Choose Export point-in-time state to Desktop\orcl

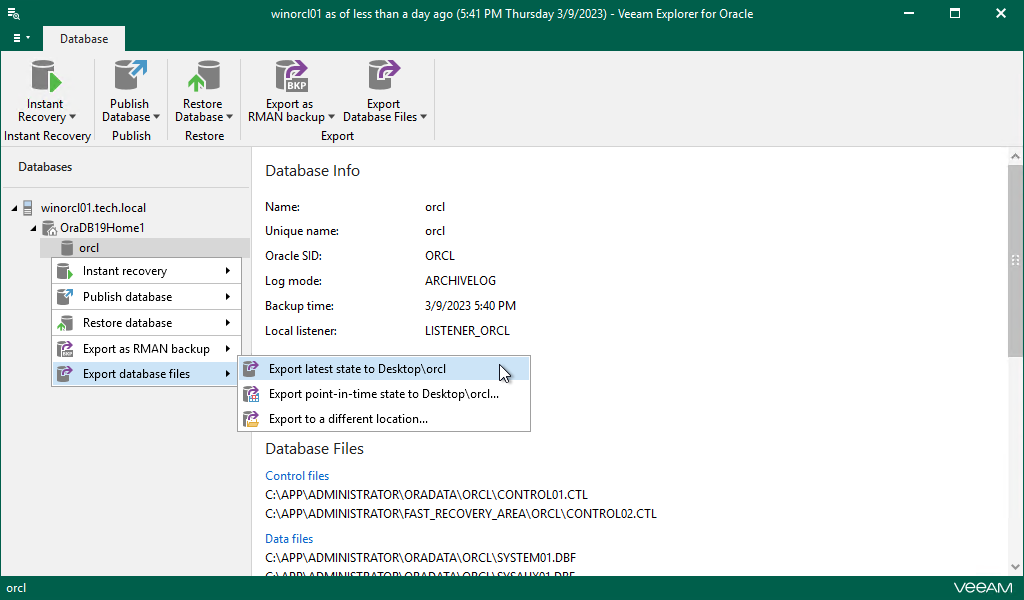(x=383, y=394)
